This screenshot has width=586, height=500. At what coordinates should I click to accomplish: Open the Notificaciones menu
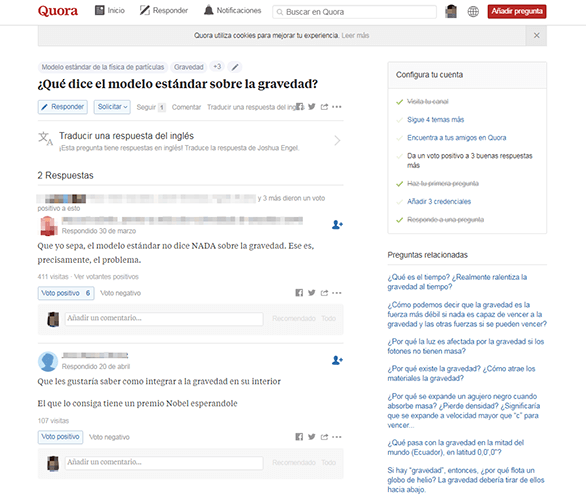[x=232, y=10]
